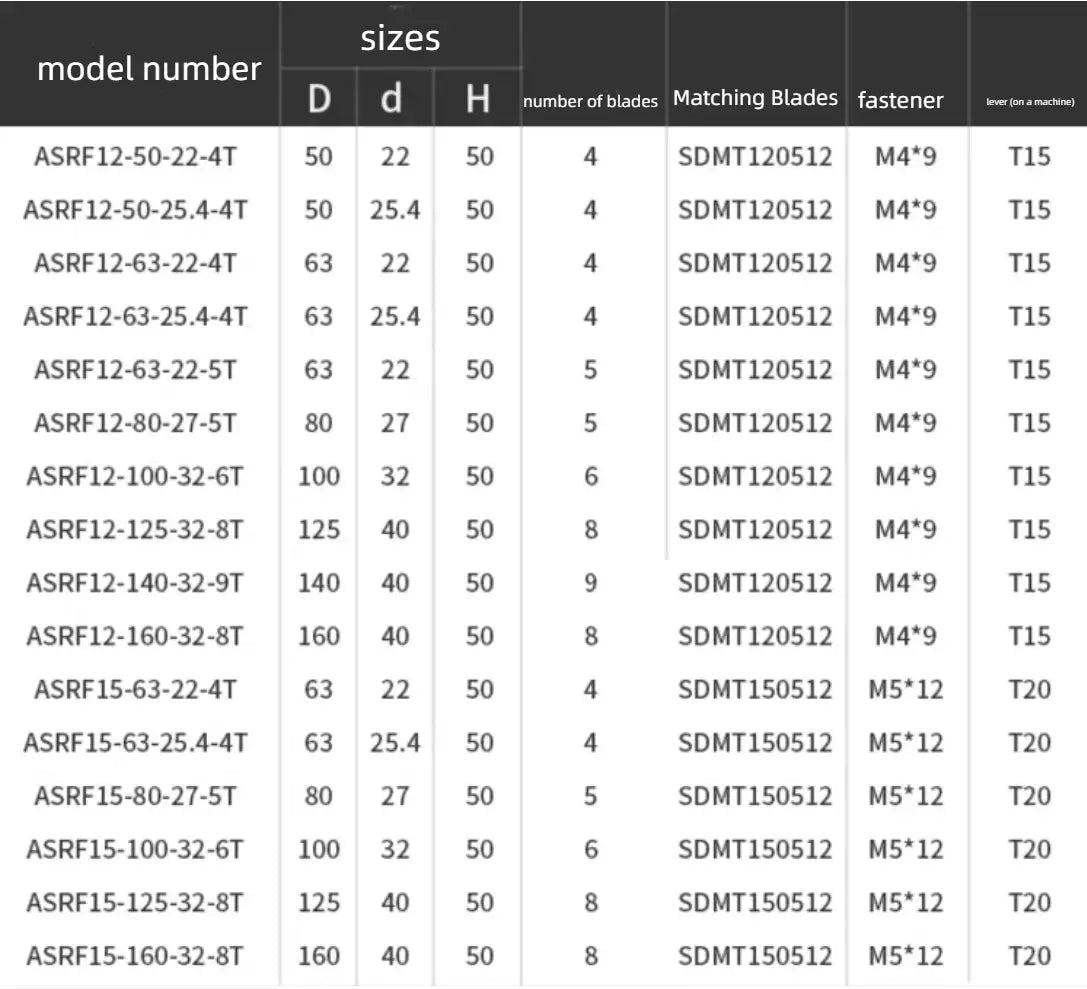Select model cell ASRF12-50-22-4T
The width and height of the screenshot is (1087, 989).
[x=136, y=157]
